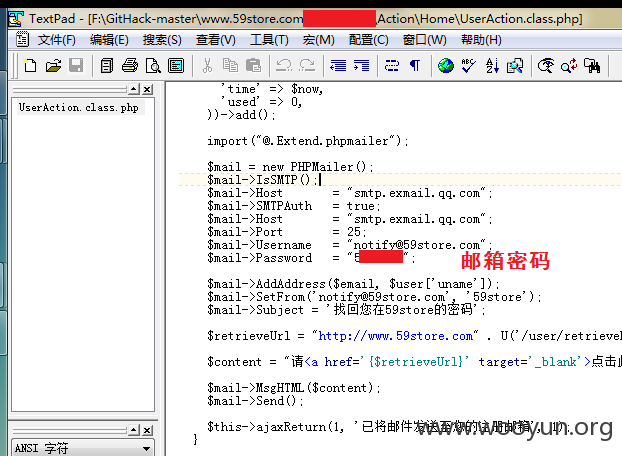Image resolution: width=622 pixels, height=456 pixels.
Task: Click the import("@.Extend.phpmailer") line
Action: (307, 141)
